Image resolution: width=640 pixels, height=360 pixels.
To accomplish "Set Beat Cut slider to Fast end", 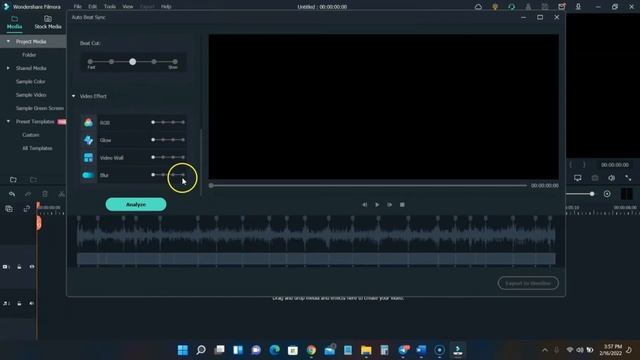I will (x=91, y=62).
